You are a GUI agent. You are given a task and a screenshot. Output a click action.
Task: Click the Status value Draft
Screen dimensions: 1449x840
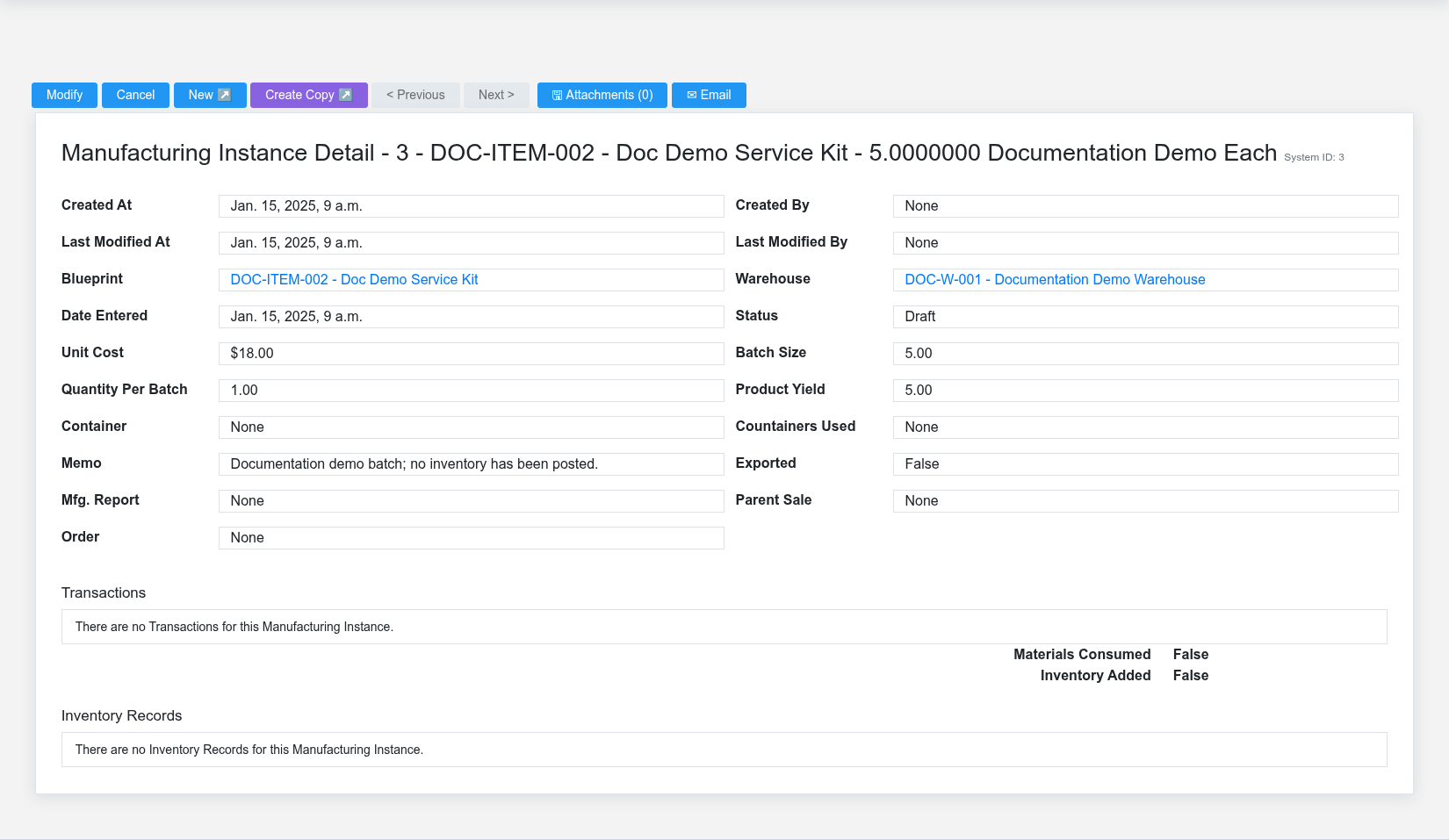(1145, 317)
